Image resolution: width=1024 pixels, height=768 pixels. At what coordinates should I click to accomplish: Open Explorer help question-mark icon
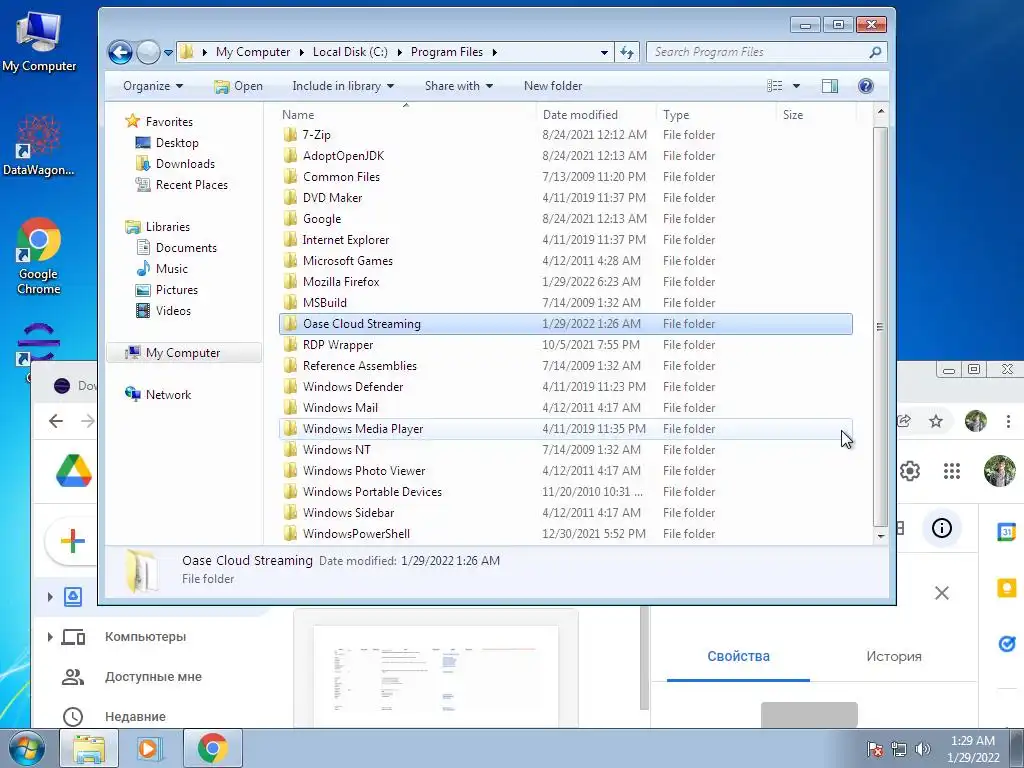866,86
